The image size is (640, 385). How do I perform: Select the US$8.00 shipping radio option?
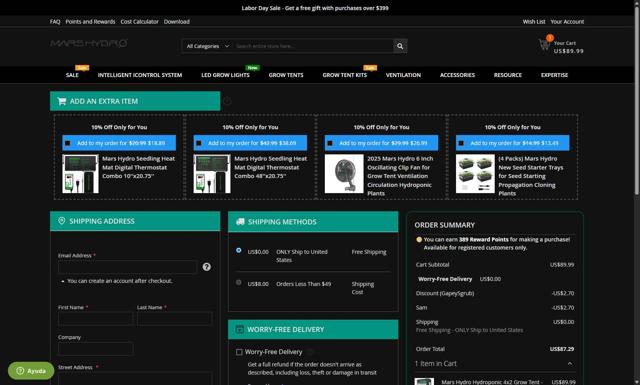239,283
